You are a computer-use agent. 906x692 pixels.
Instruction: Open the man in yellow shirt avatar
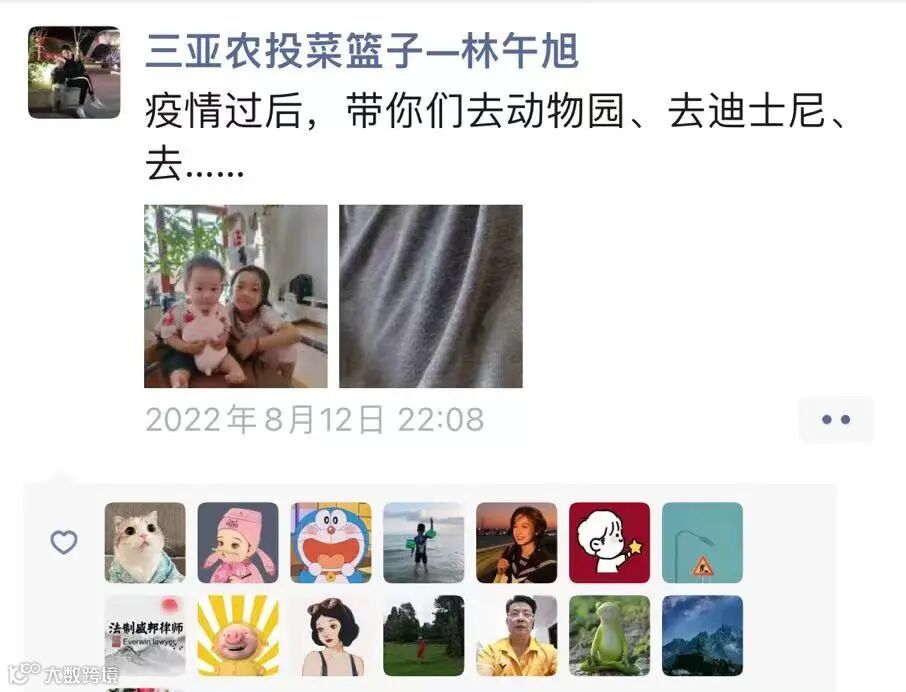click(x=517, y=635)
